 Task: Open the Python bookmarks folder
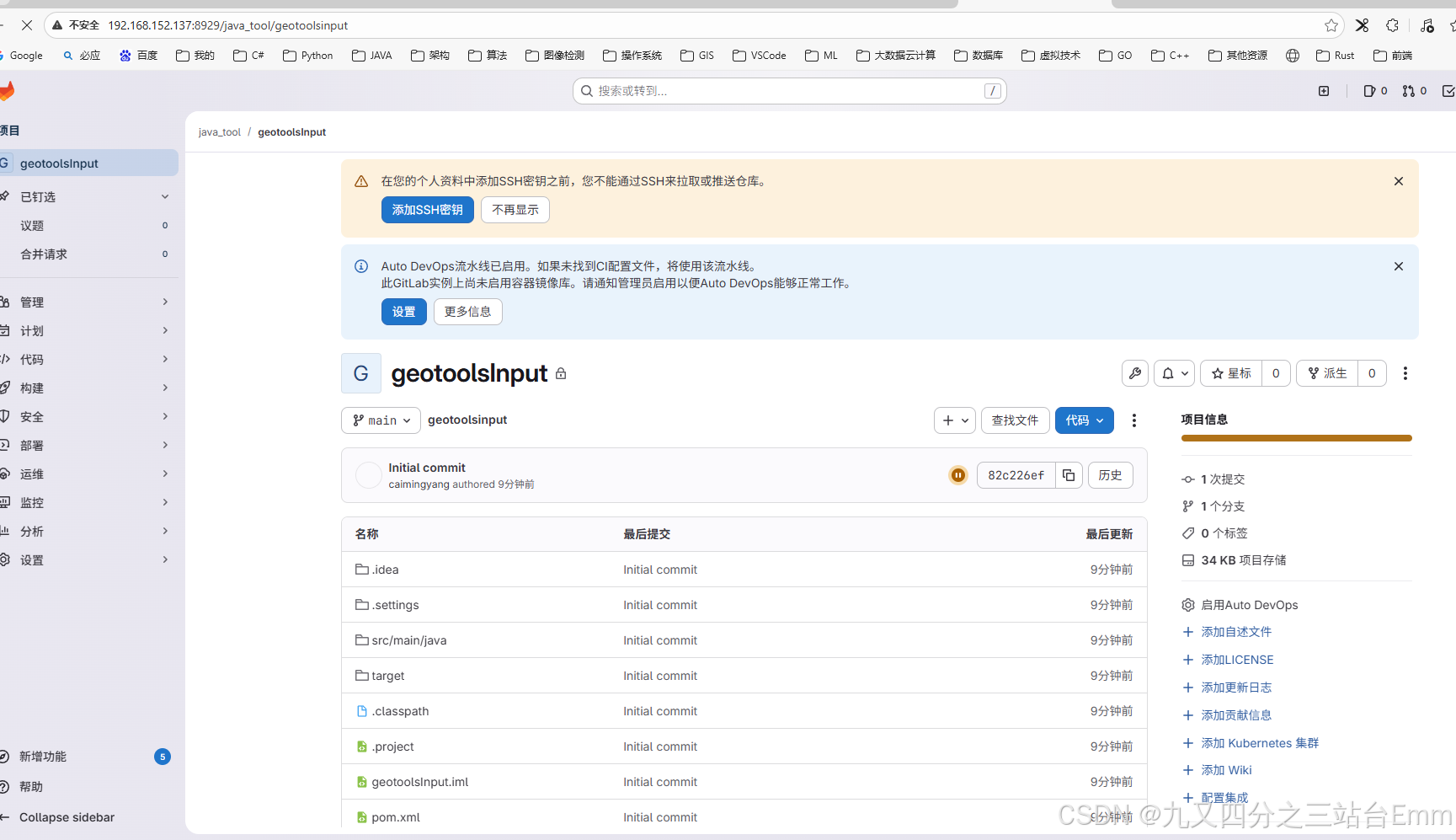pos(308,56)
